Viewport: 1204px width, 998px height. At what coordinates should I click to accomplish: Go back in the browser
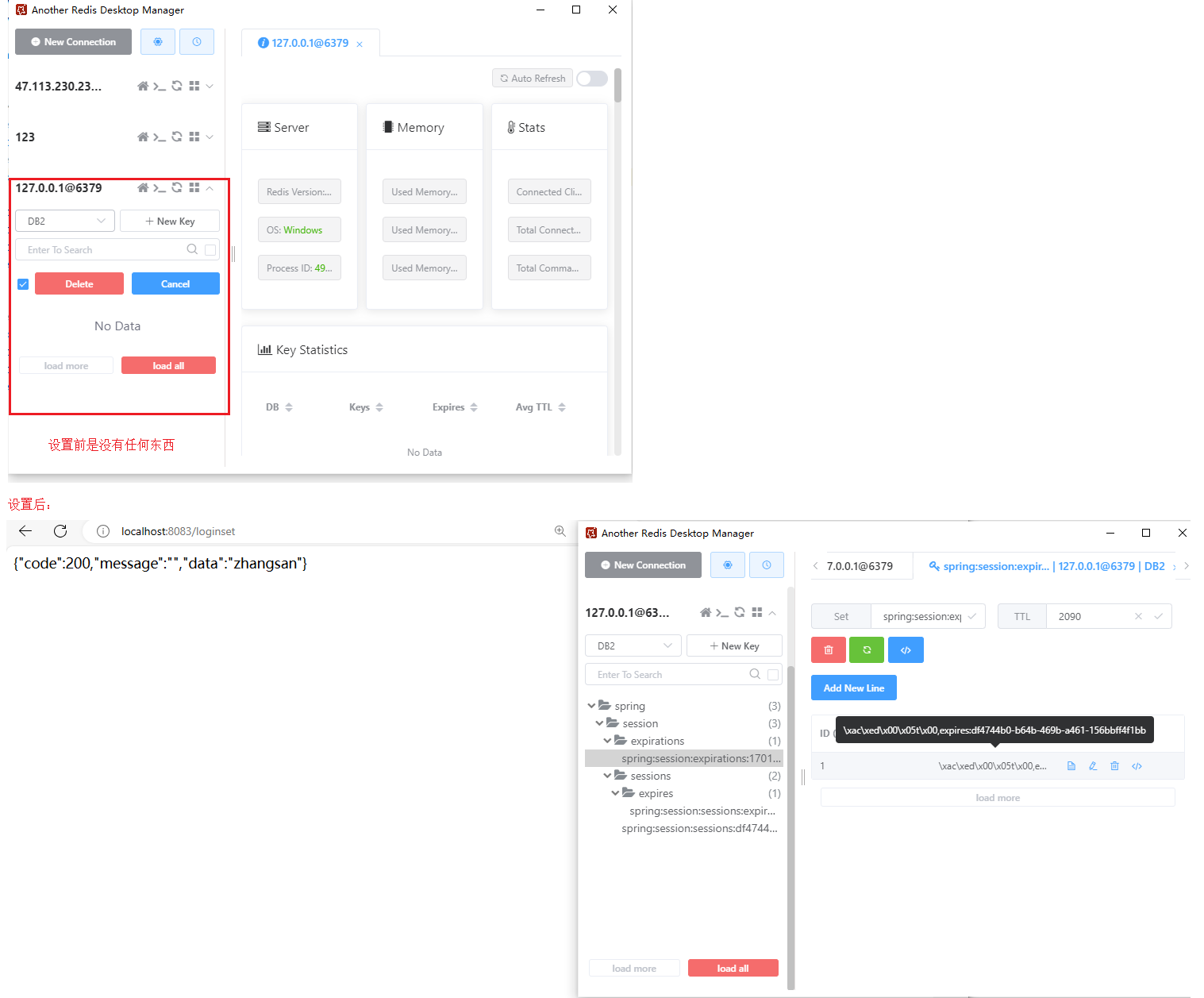[x=25, y=531]
